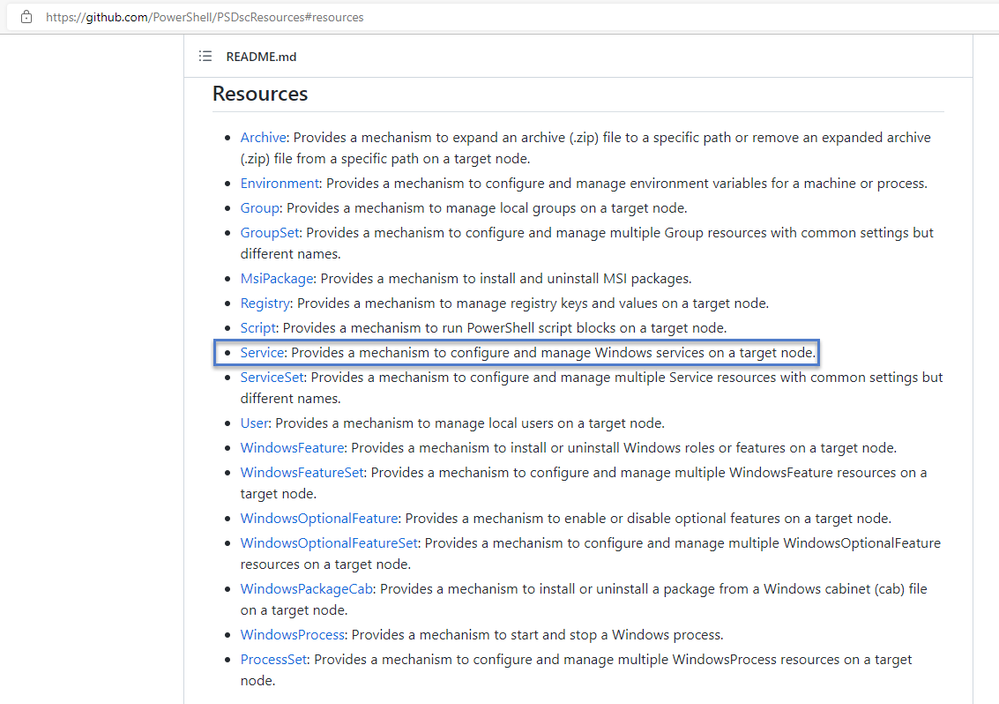Follow the User resource link

[x=254, y=424]
